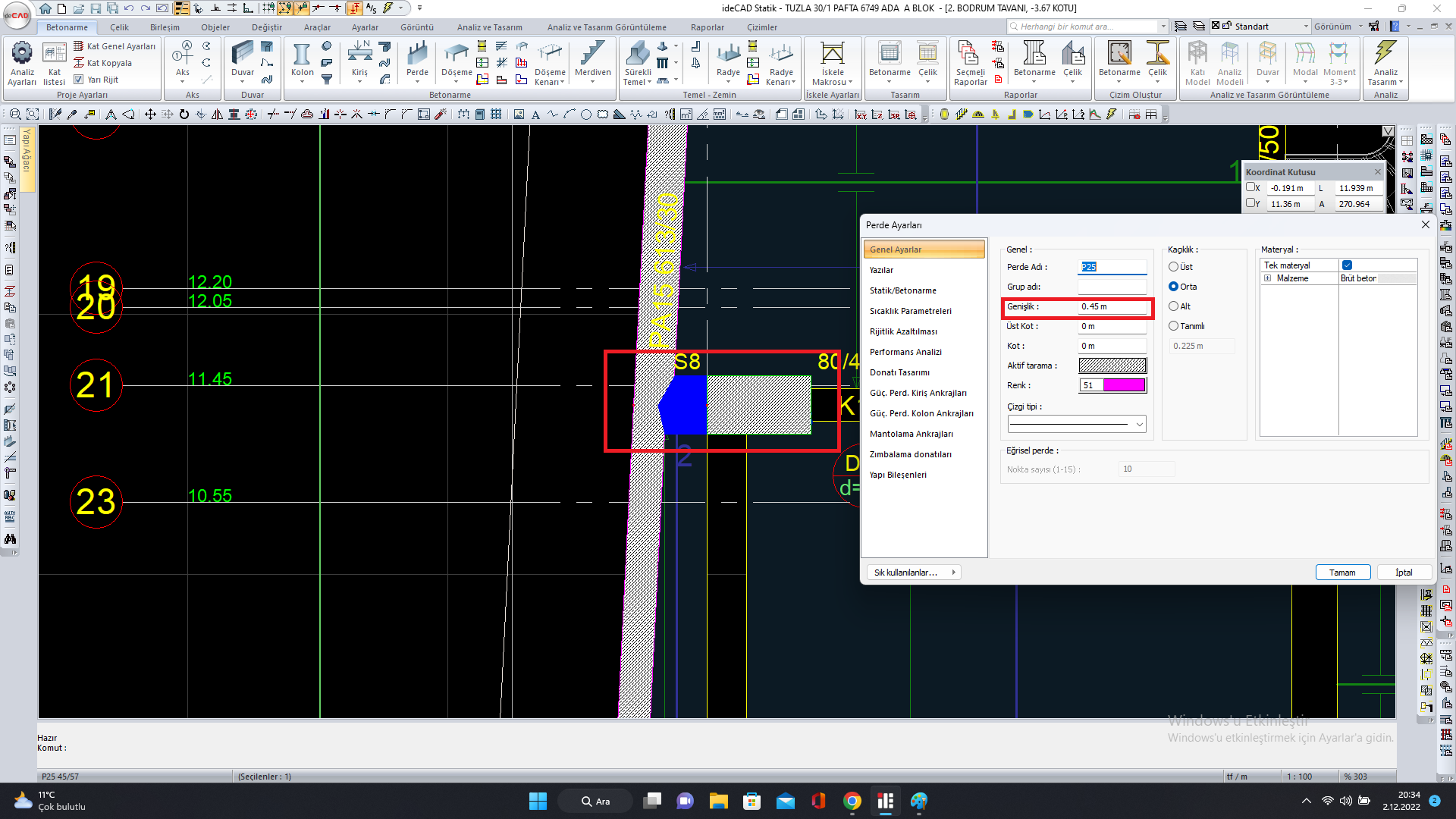Click the Tamam button
Image resolution: width=1456 pixels, height=819 pixels.
tap(1342, 573)
